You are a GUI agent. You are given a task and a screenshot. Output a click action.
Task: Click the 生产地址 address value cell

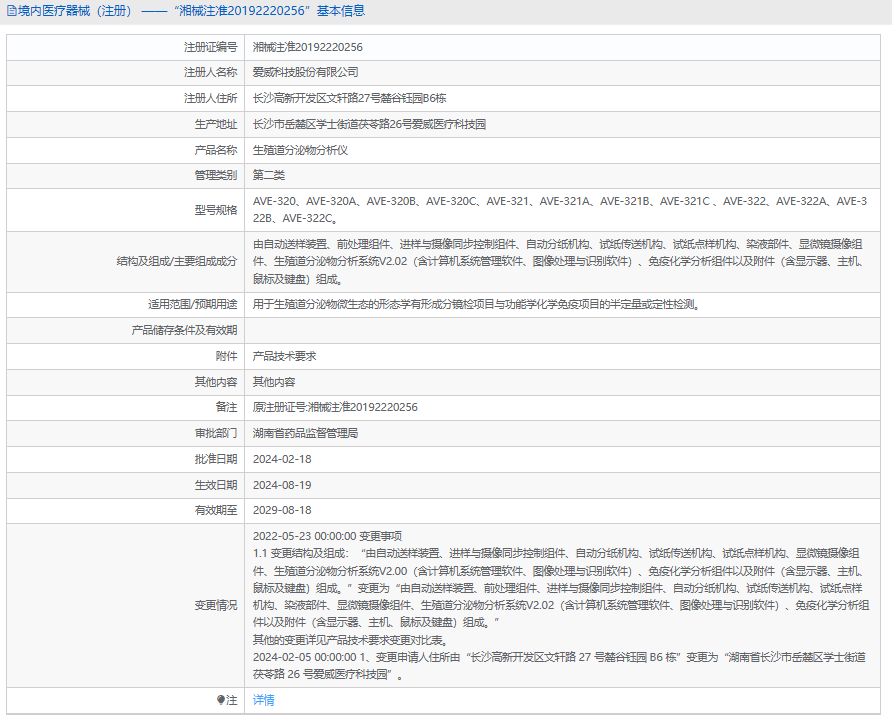tap(369, 124)
